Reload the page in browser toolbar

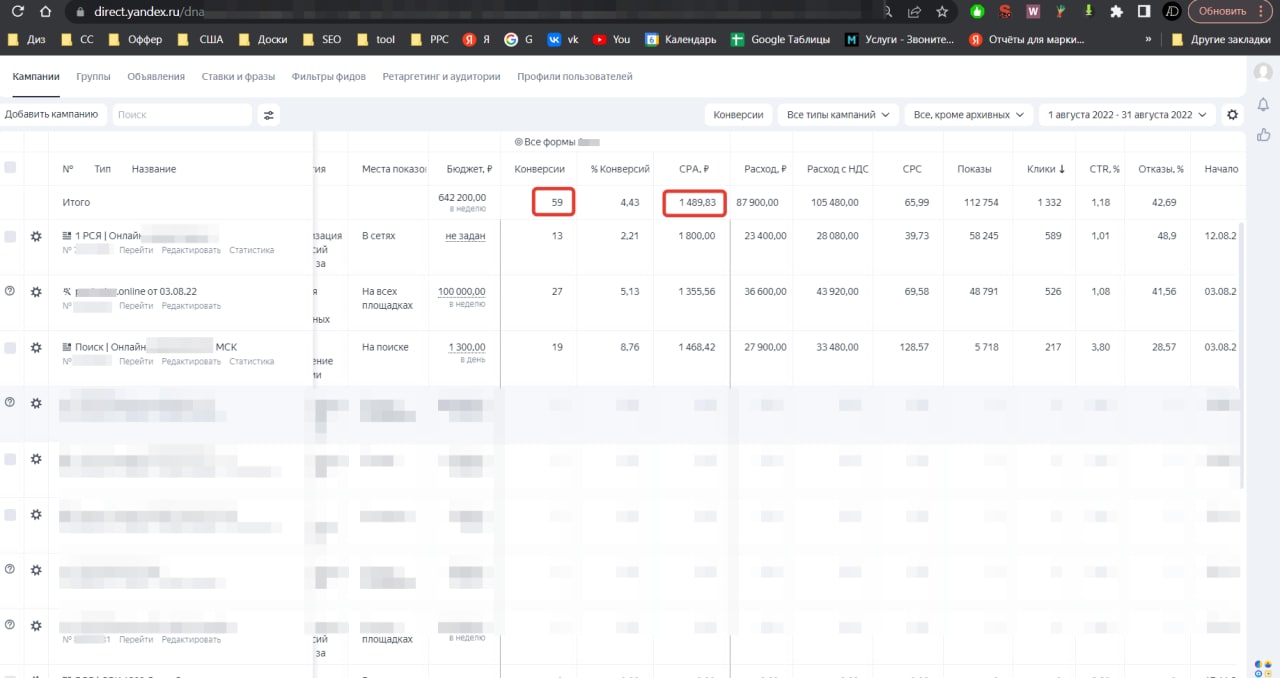[17, 12]
